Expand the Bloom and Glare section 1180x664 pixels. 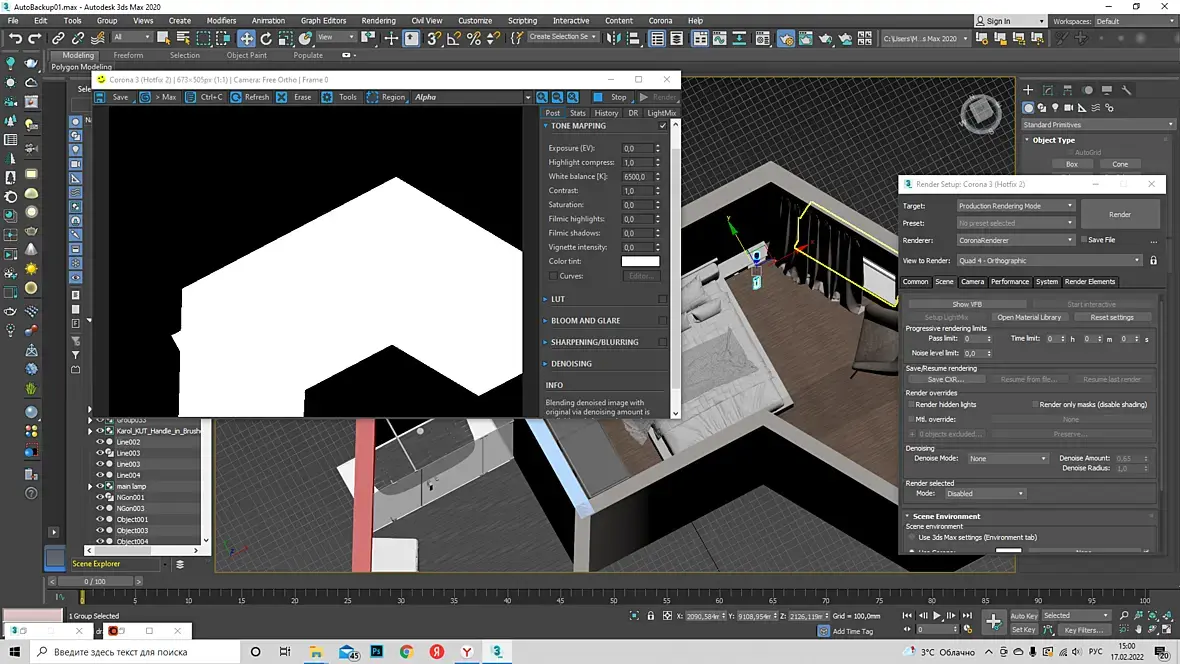[585, 321]
